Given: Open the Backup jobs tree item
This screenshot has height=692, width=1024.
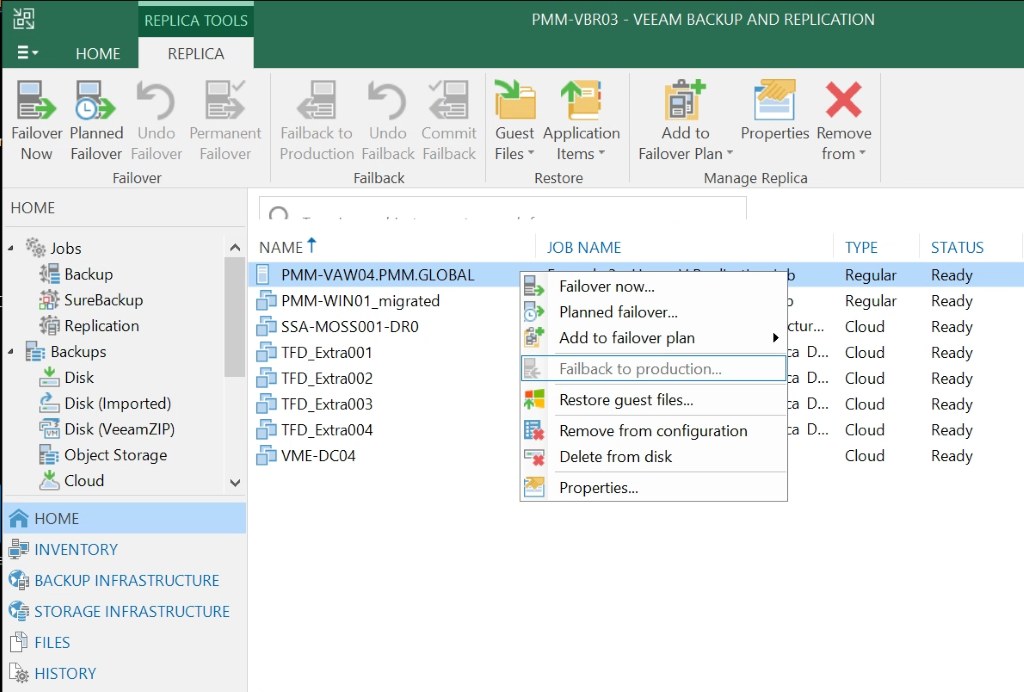Looking at the screenshot, I should click(76, 274).
